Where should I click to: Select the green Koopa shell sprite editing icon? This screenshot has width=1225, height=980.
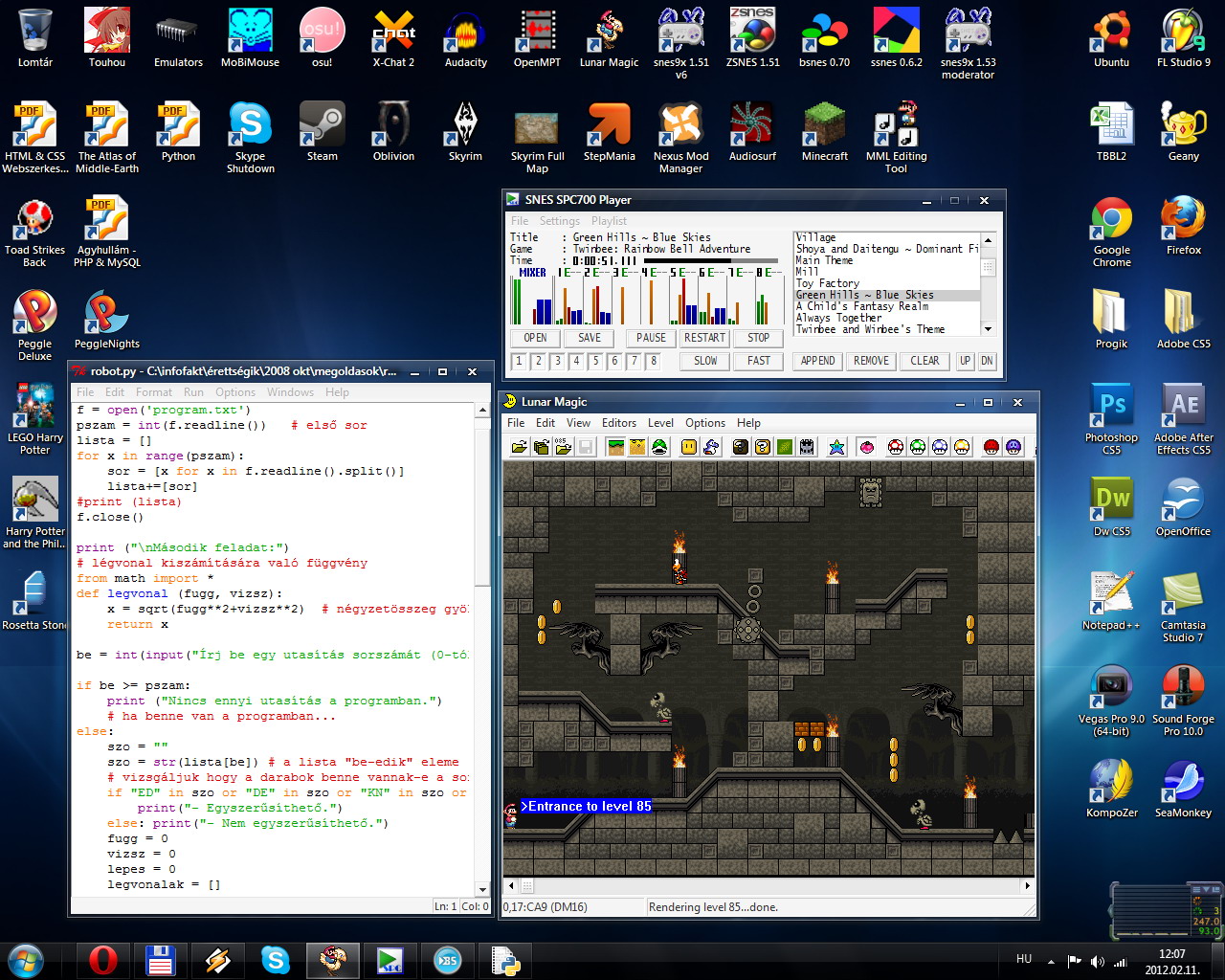(x=659, y=447)
